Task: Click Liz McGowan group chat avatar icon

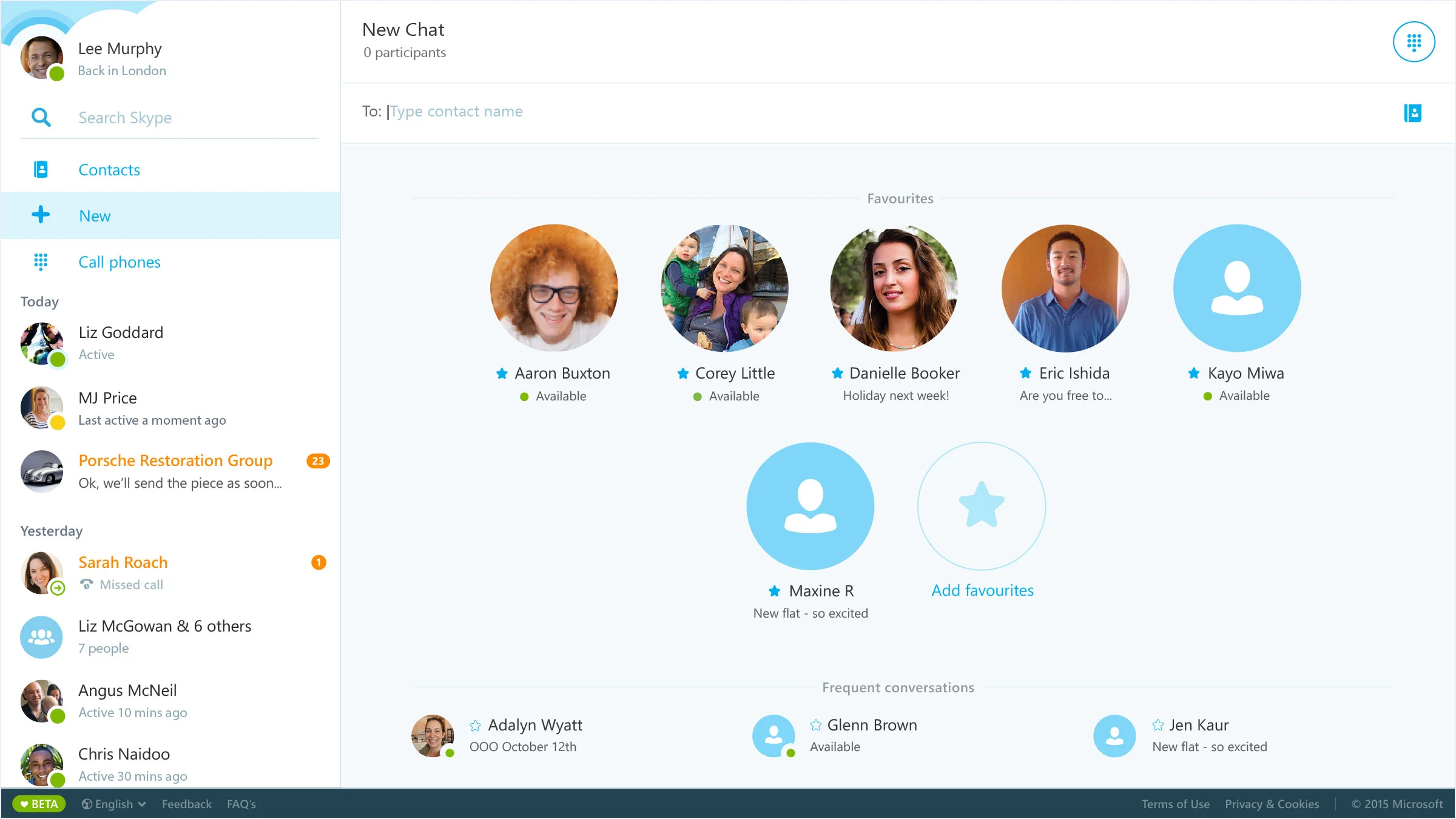Action: (x=41, y=637)
